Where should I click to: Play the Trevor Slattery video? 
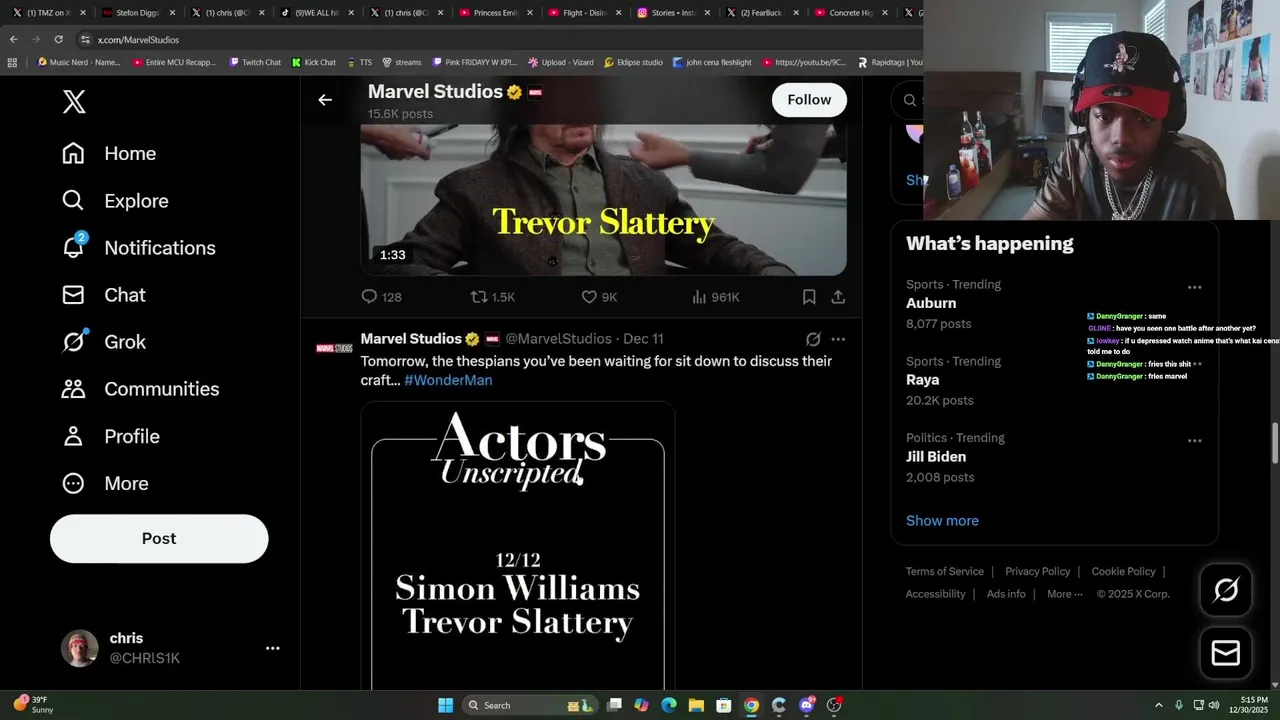(603, 199)
